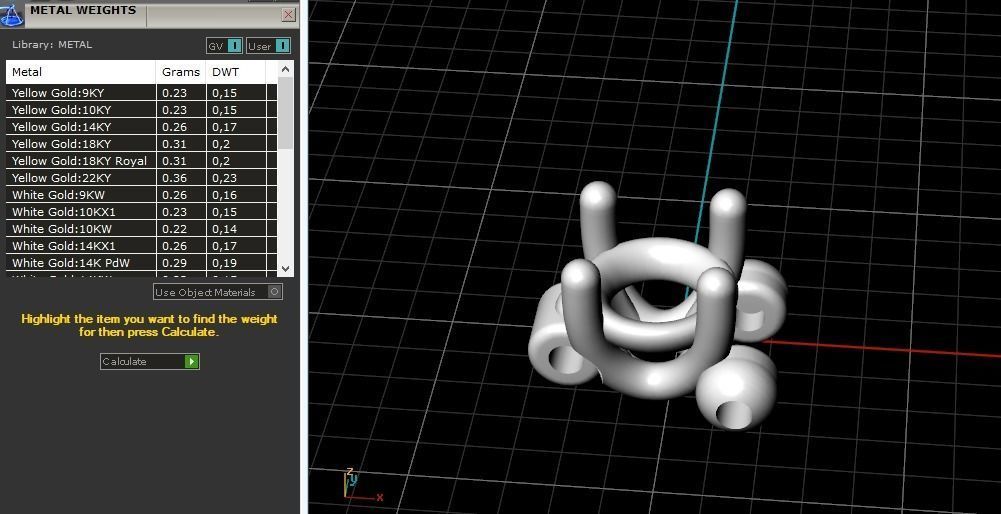The image size is (1001, 514).
Task: Select the White Gold:9KW row
Action: pyautogui.click(x=142, y=195)
